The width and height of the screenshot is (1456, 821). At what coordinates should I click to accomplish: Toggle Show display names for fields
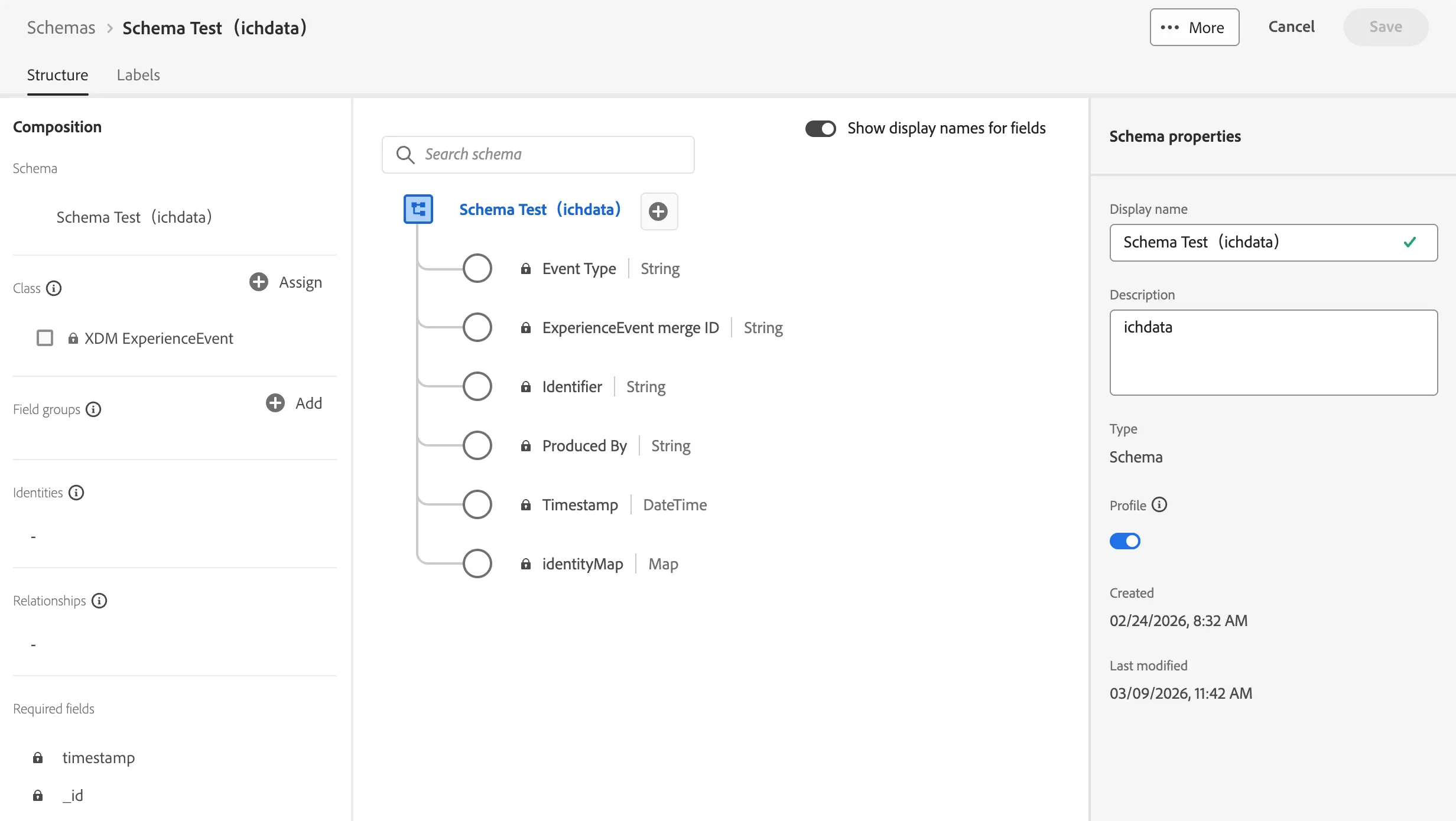tap(820, 129)
